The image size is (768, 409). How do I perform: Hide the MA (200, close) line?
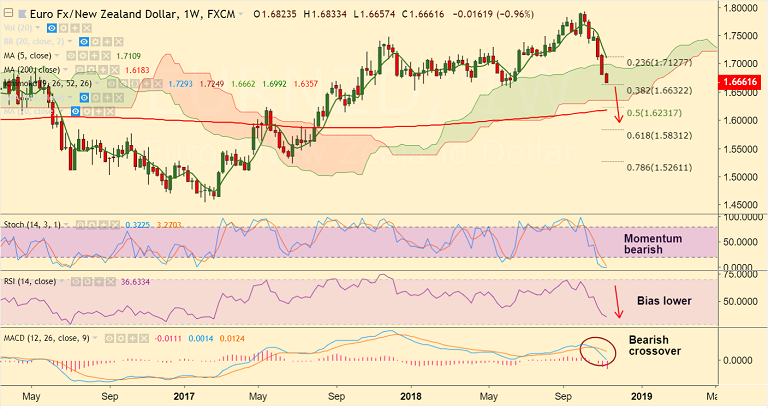point(80,70)
